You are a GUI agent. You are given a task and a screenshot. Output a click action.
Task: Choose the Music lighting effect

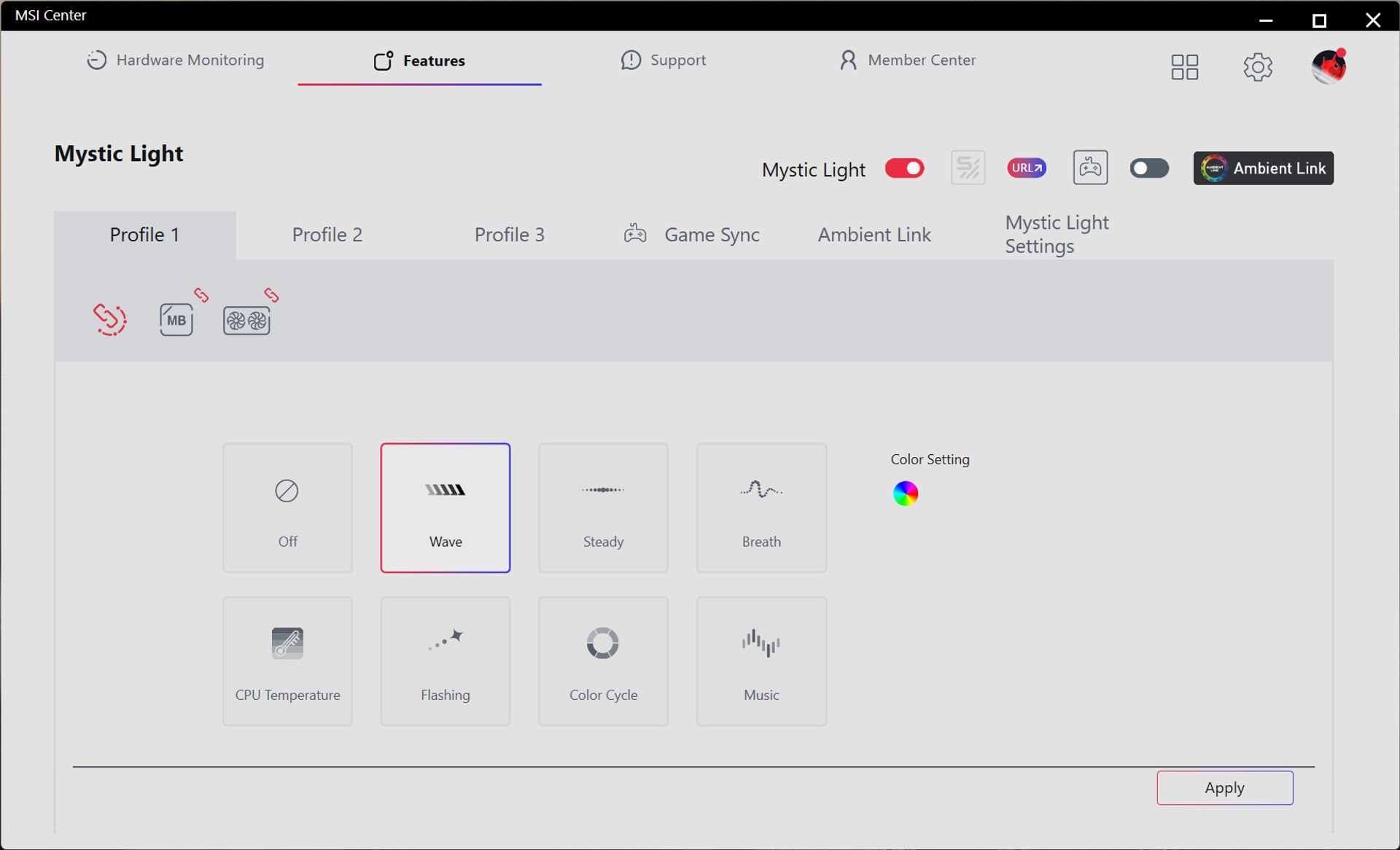point(761,661)
